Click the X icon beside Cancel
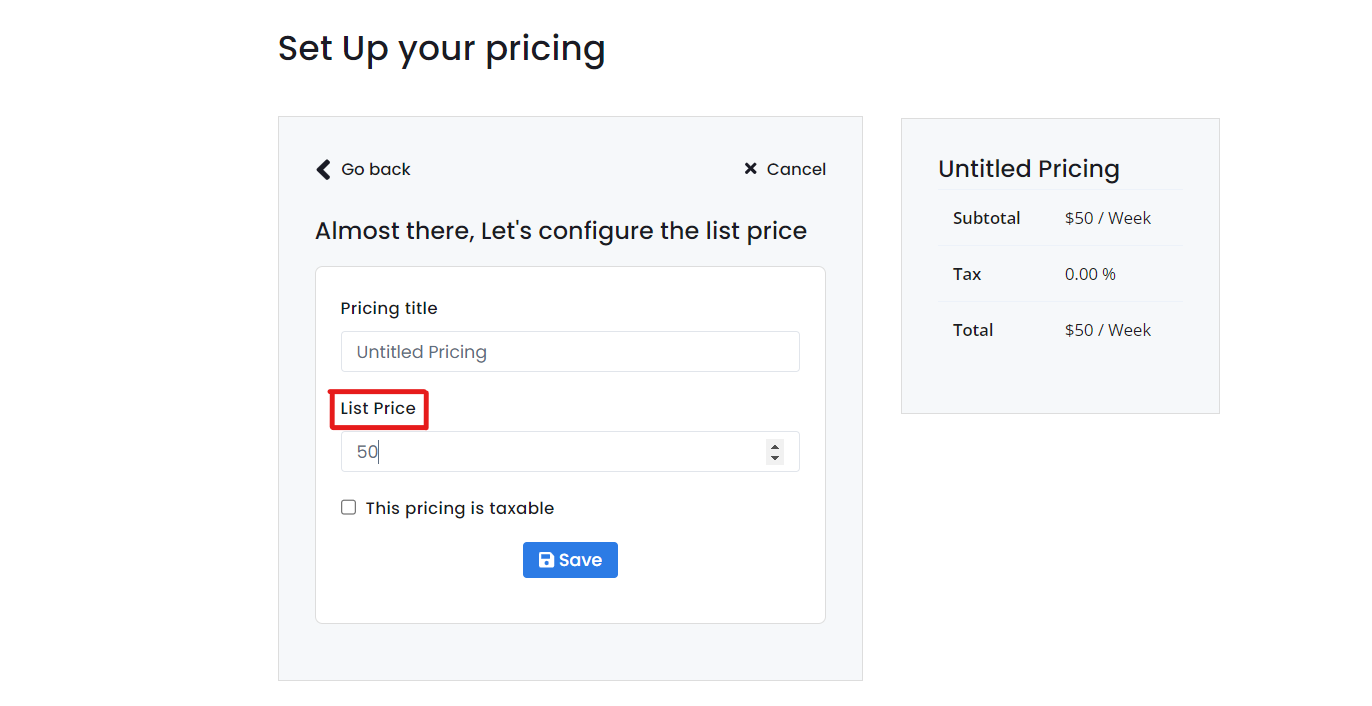This screenshot has width=1372, height=706. click(x=751, y=169)
